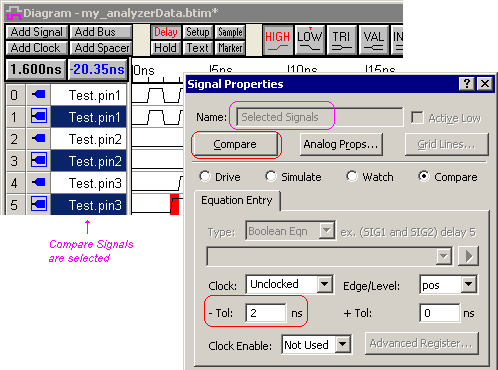Click the direction icon for row 2 Test.pin2
This screenshot has width=498, height=370.
point(39,139)
